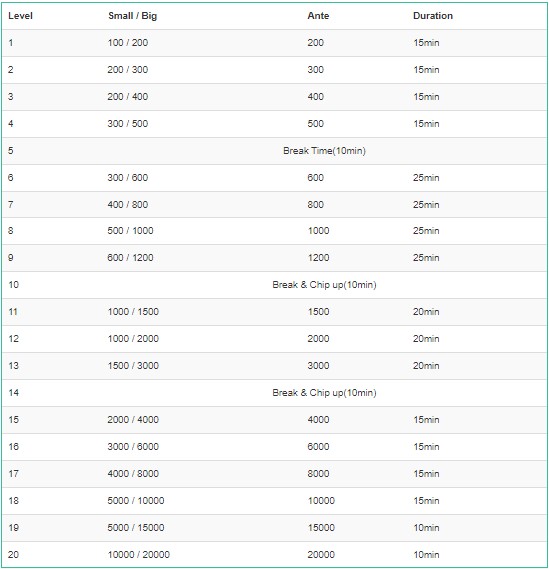The width and height of the screenshot is (549, 569).
Task: Click the ante value 15000
Action: [321, 528]
